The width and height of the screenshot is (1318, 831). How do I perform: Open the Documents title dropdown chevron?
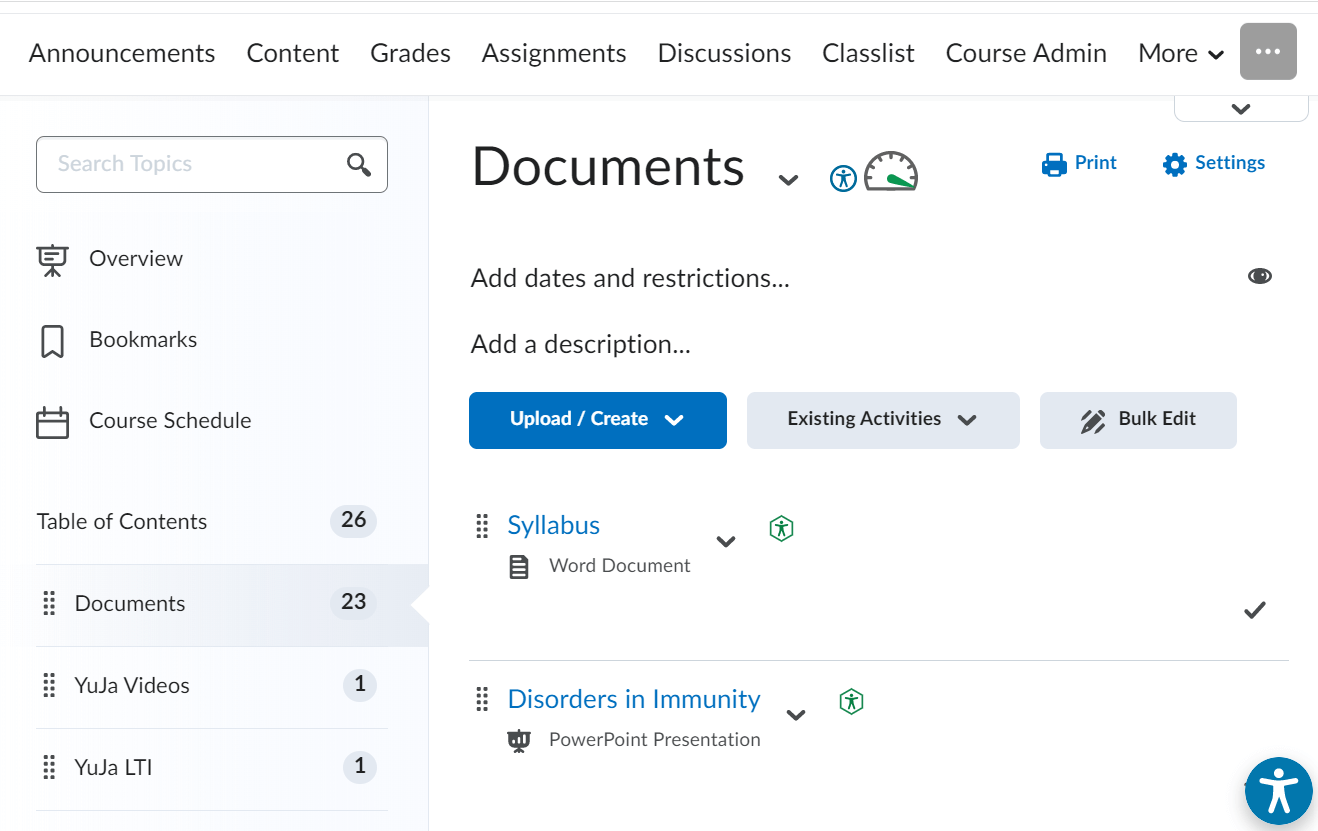tap(788, 180)
